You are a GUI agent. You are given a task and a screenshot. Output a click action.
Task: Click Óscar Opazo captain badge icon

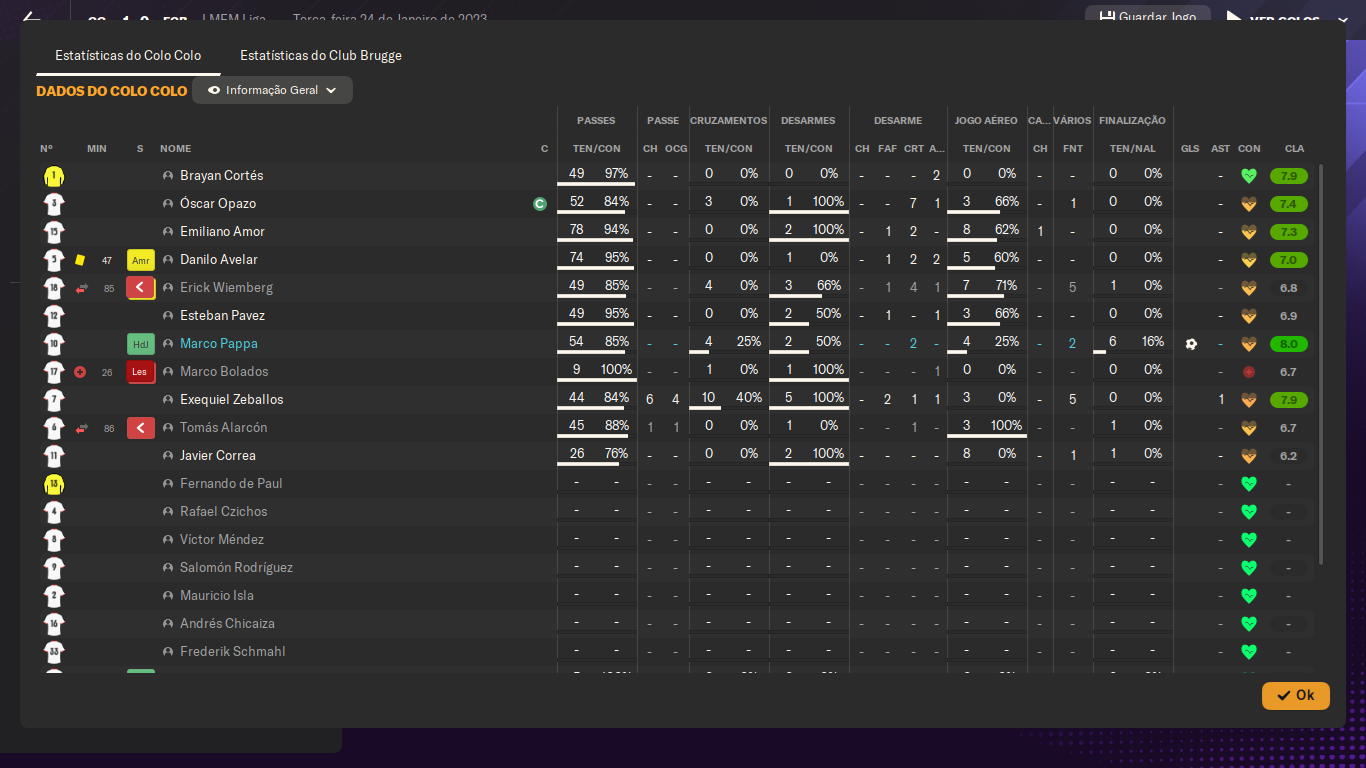pyautogui.click(x=540, y=204)
